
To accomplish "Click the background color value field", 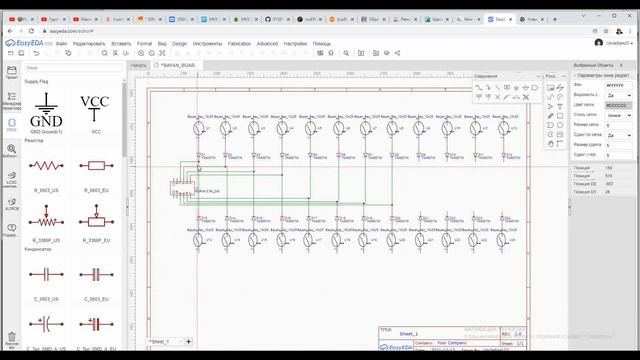I will coord(618,85).
